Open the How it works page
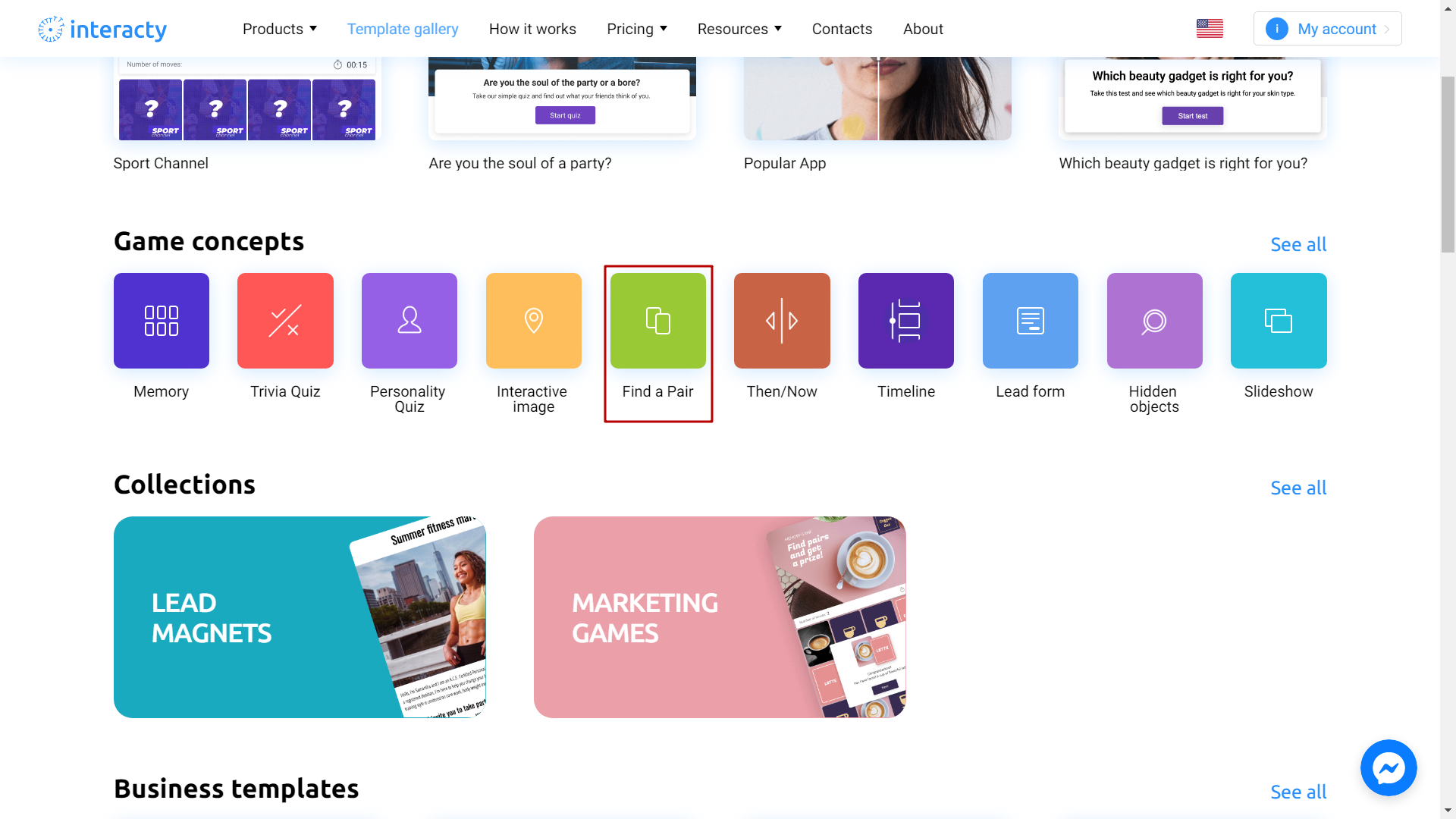 (532, 28)
